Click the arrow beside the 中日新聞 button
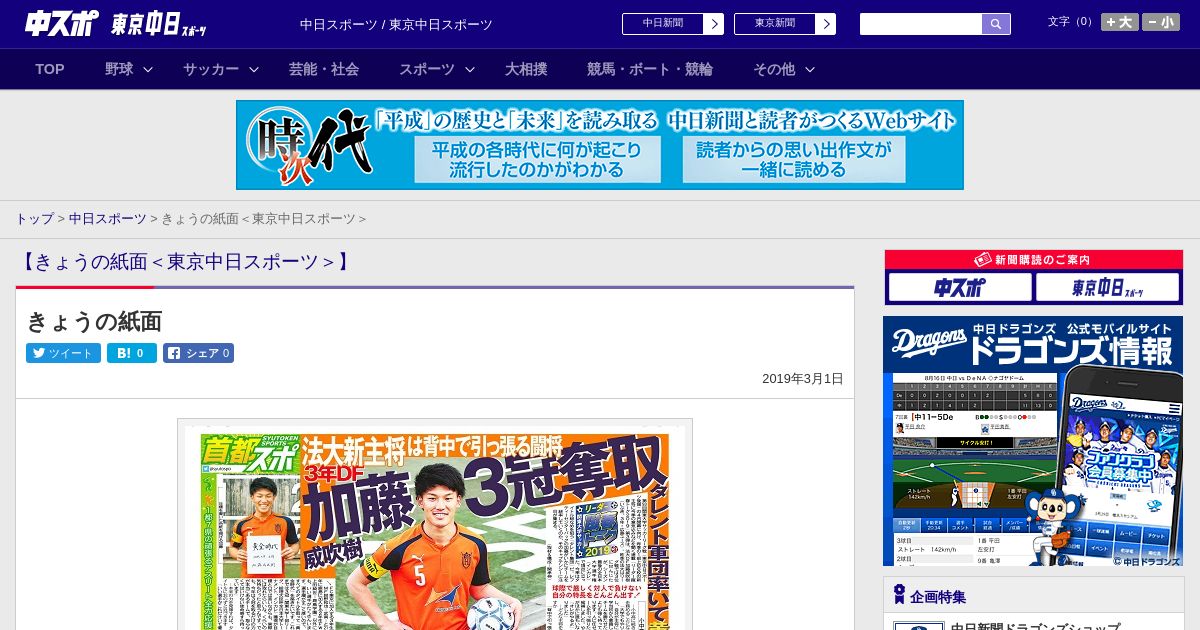Image resolution: width=1200 pixels, height=630 pixels. pos(714,24)
